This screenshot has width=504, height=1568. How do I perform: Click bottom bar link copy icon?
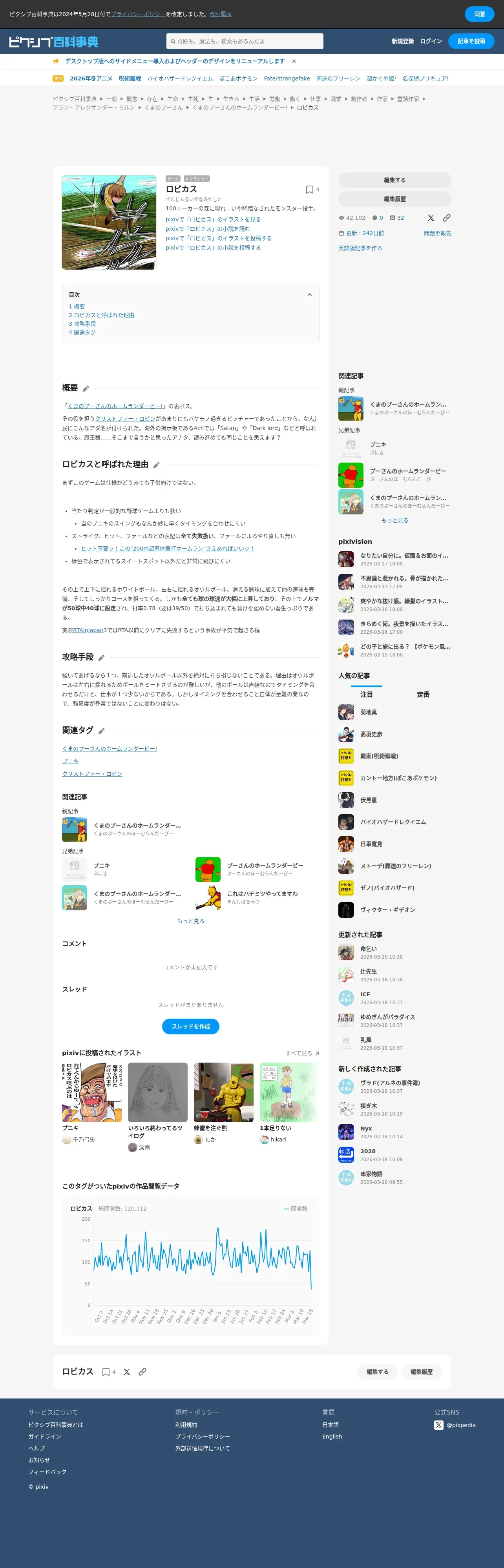tap(142, 1371)
